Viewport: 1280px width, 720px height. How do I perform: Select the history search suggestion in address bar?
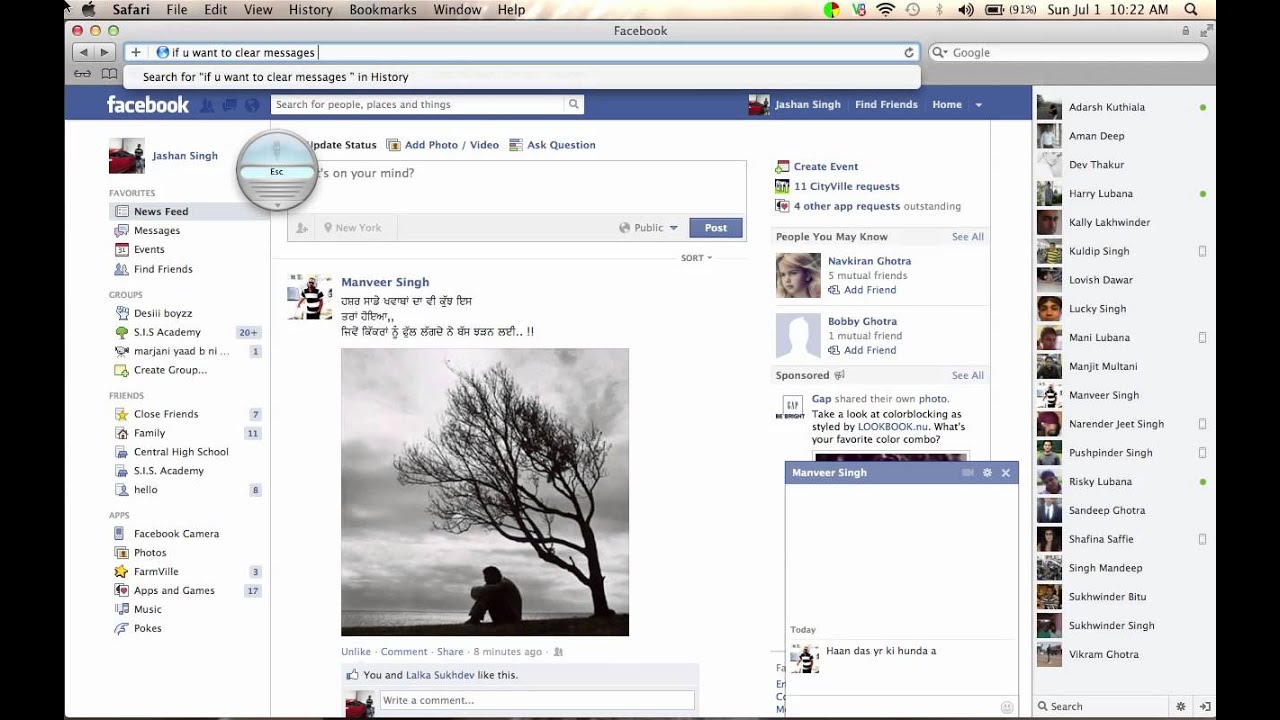[521, 77]
